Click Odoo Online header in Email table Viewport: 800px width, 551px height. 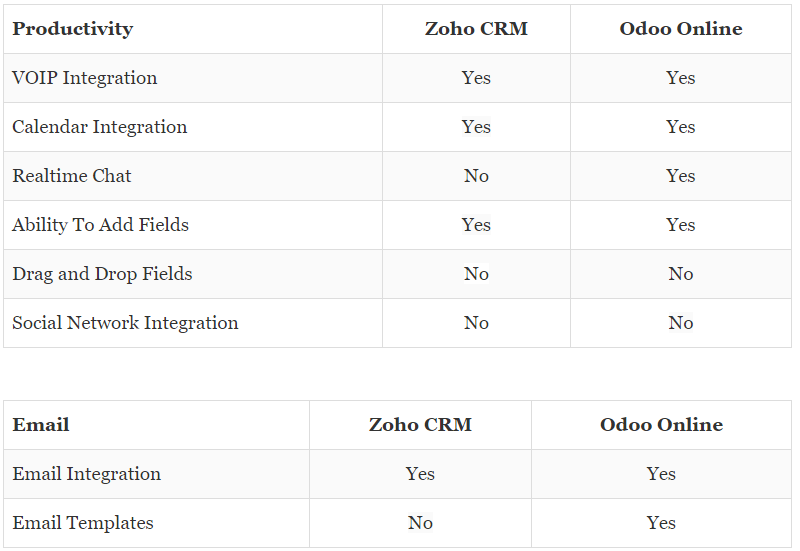(x=661, y=425)
